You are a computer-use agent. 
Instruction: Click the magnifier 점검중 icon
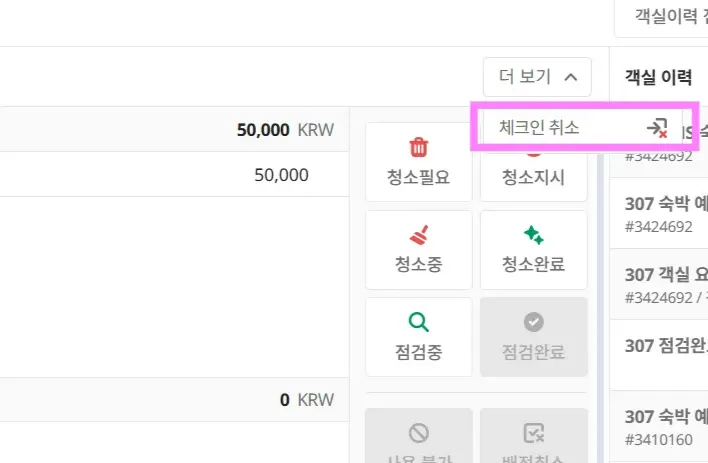tap(419, 322)
